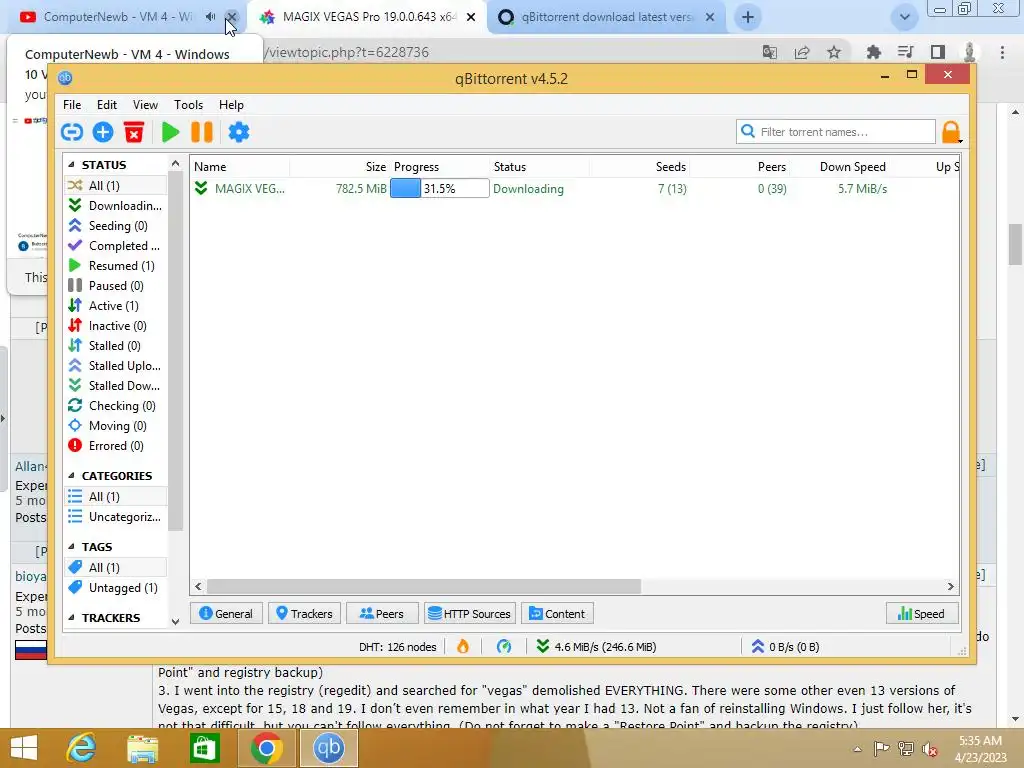Select the Paused (0) filter

(116, 286)
